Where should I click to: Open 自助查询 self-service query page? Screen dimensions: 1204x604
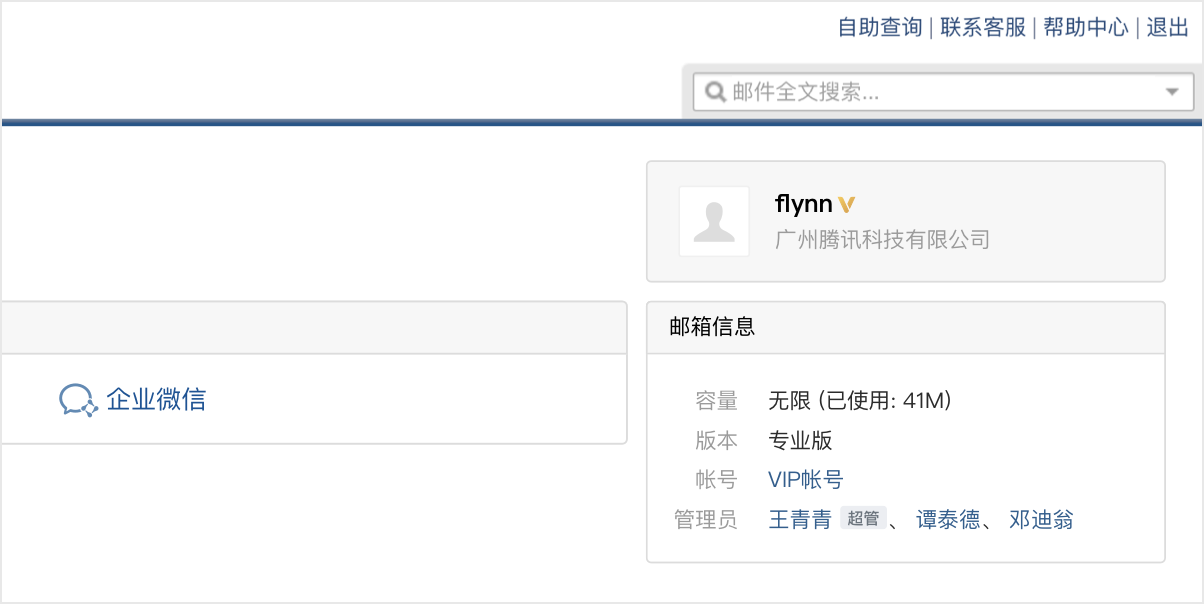(879, 27)
